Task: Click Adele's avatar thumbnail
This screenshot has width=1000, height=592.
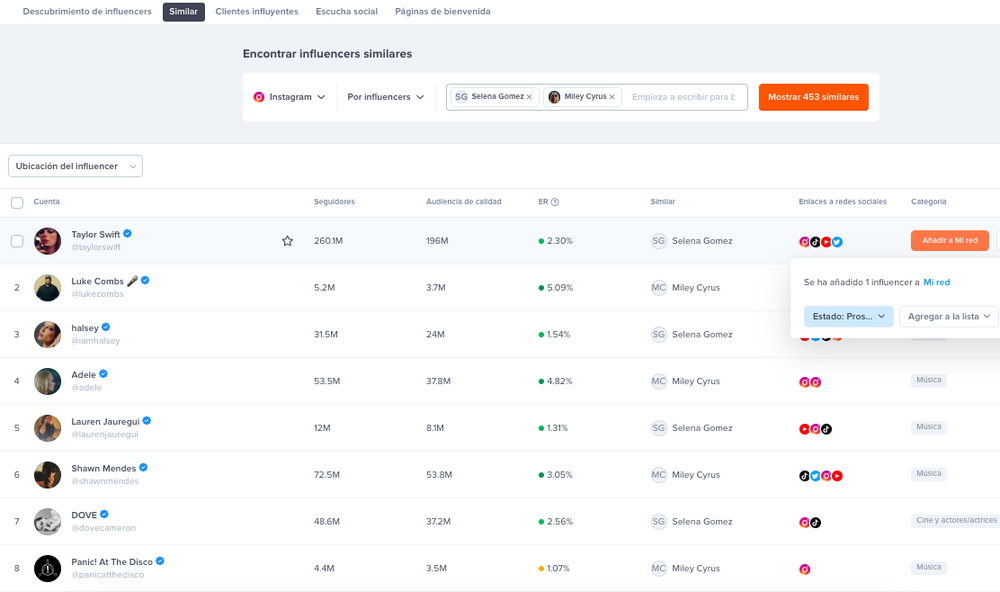Action: coord(47,381)
